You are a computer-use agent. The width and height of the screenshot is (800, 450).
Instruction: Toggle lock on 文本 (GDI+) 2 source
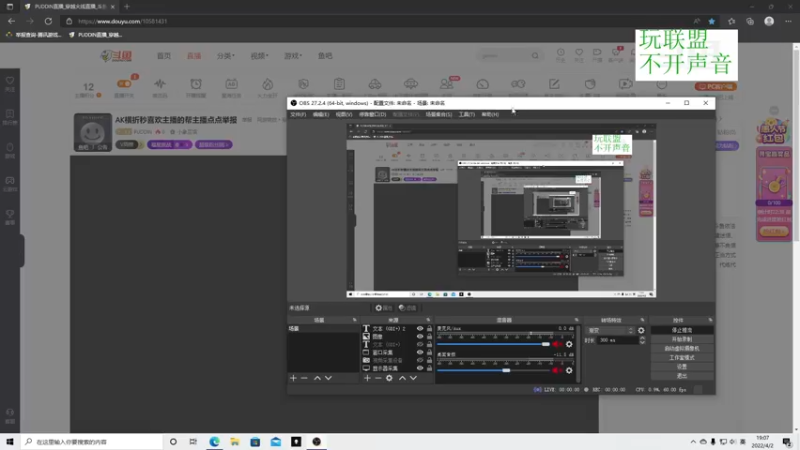coord(429,329)
